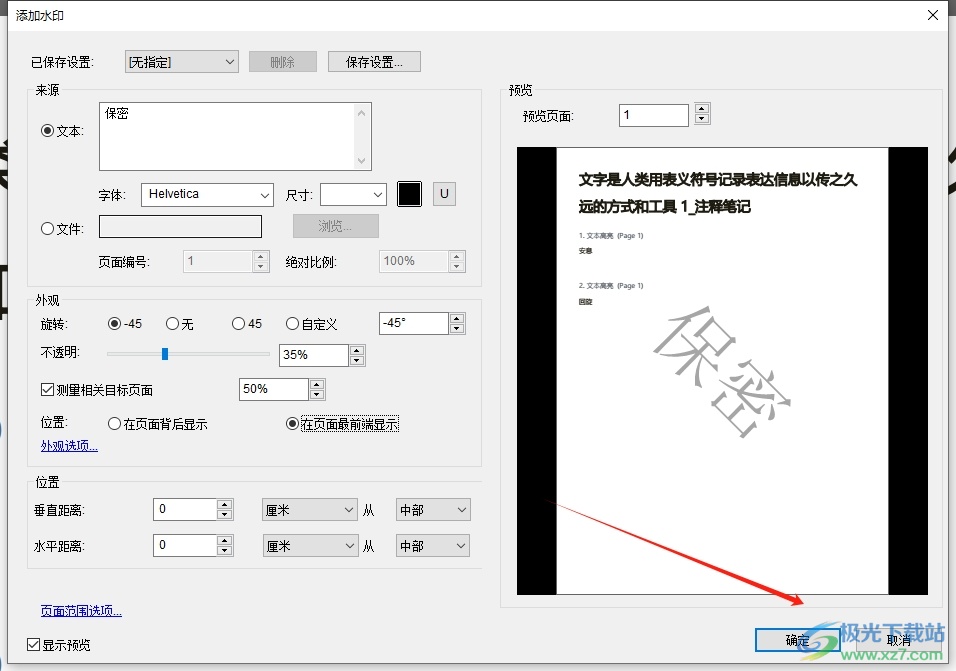Select the 文件 source radio button
The width and height of the screenshot is (956, 671).
pyautogui.click(x=47, y=229)
